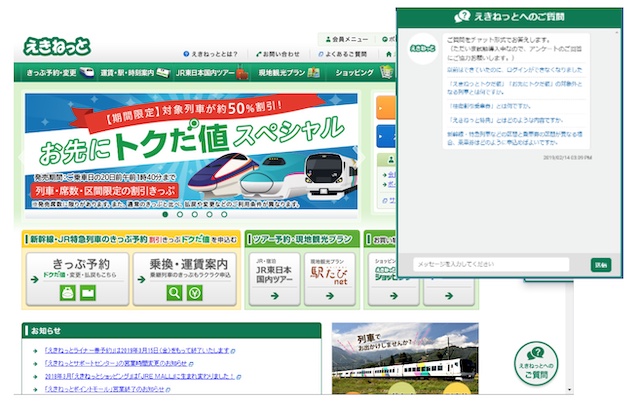Click the えきねっと avatar in the chat window
Image resolution: width=640 pixels, height=403 pixels.
[x=423, y=50]
